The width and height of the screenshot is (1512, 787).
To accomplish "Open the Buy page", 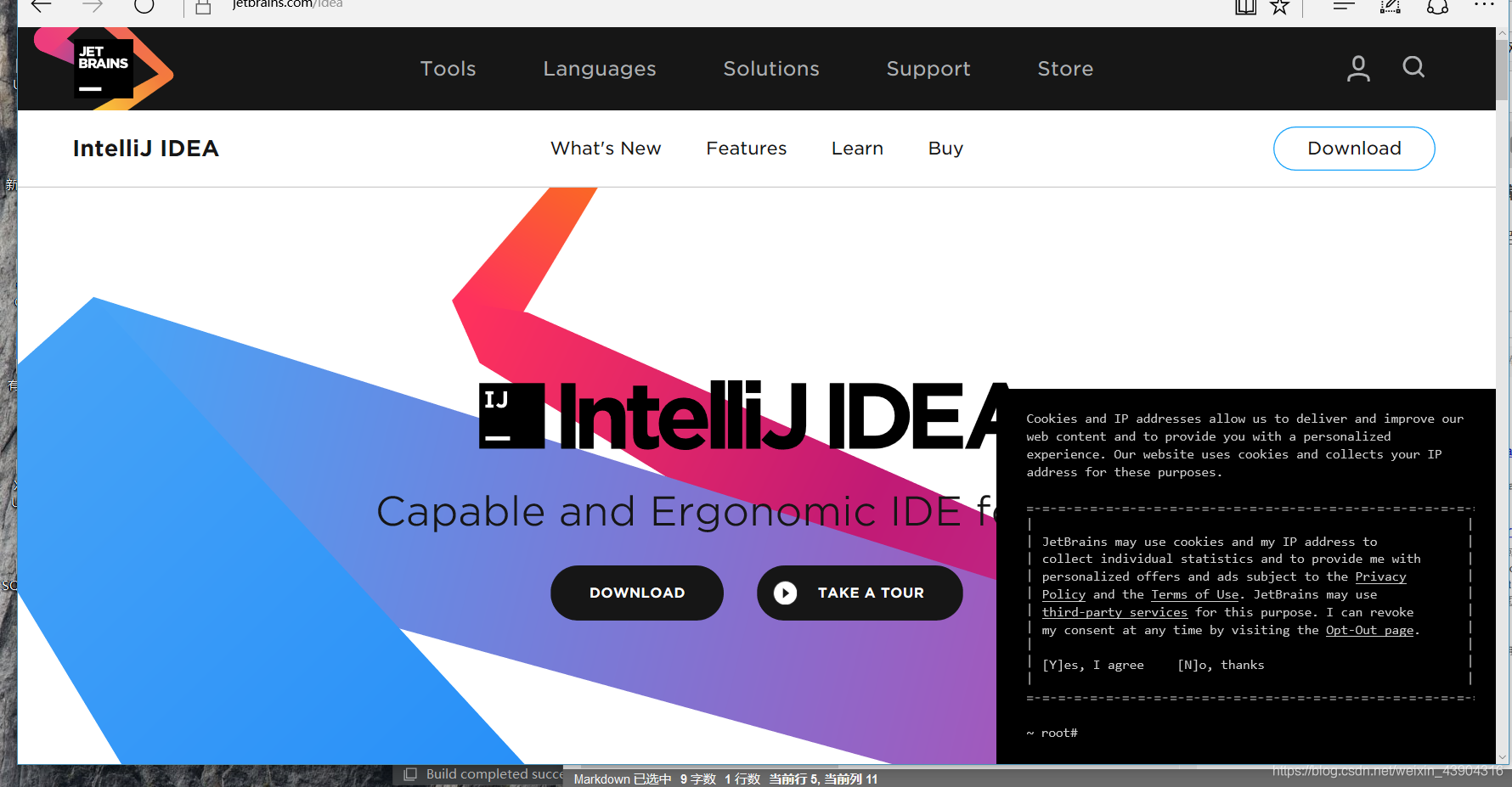I will 945,149.
